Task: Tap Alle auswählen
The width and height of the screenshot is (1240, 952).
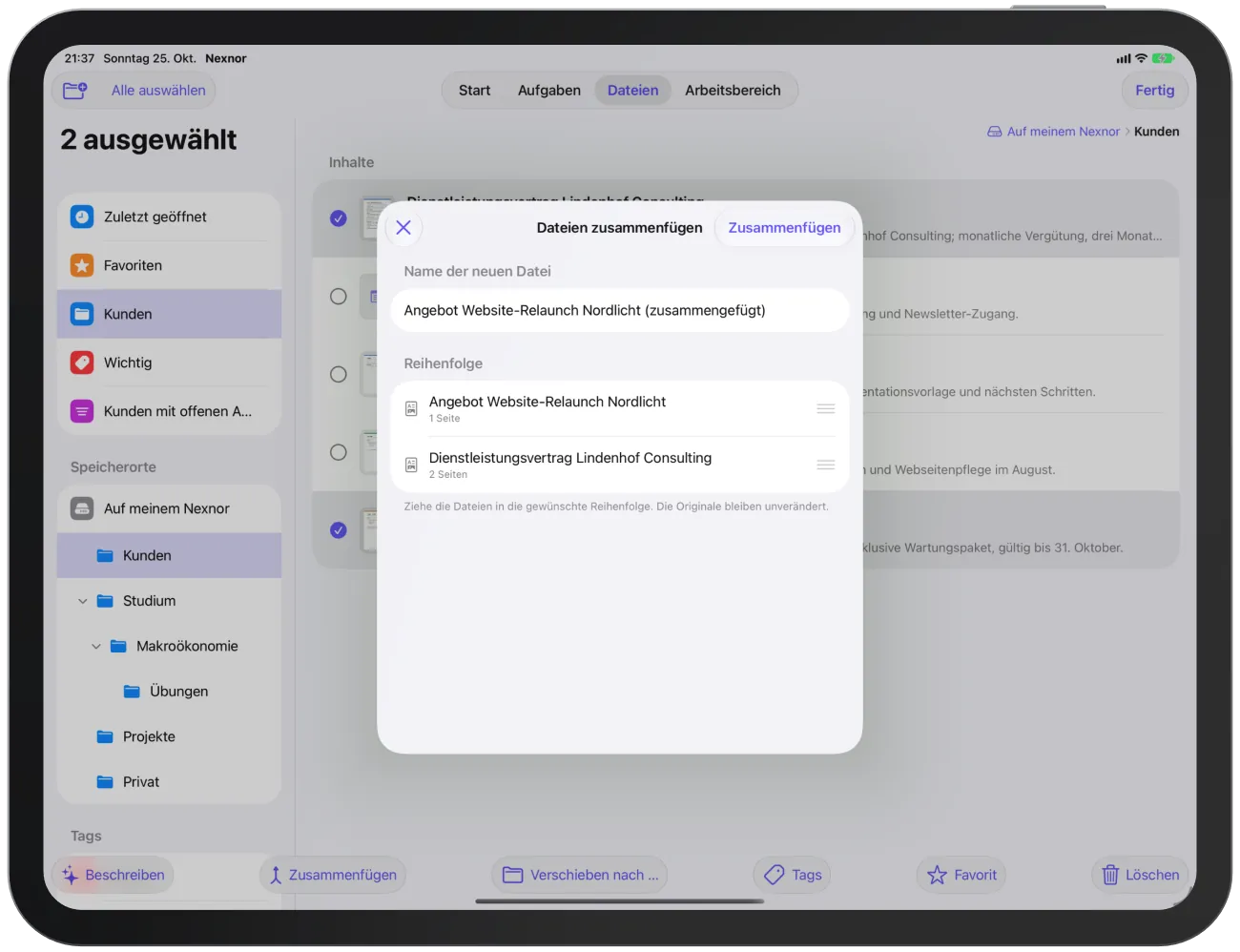Action: [158, 91]
